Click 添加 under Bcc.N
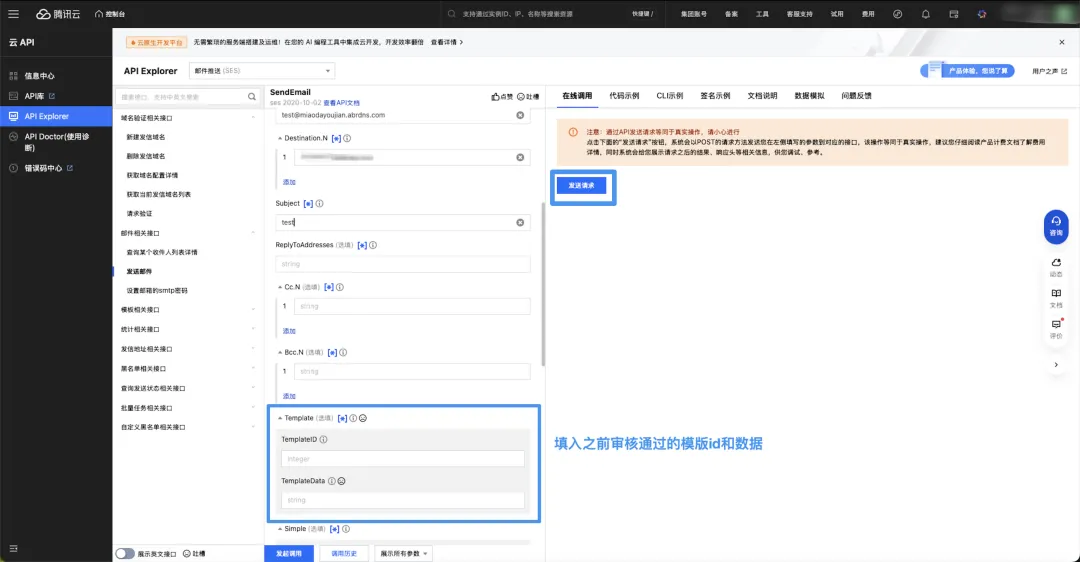The image size is (1080, 562). point(289,397)
